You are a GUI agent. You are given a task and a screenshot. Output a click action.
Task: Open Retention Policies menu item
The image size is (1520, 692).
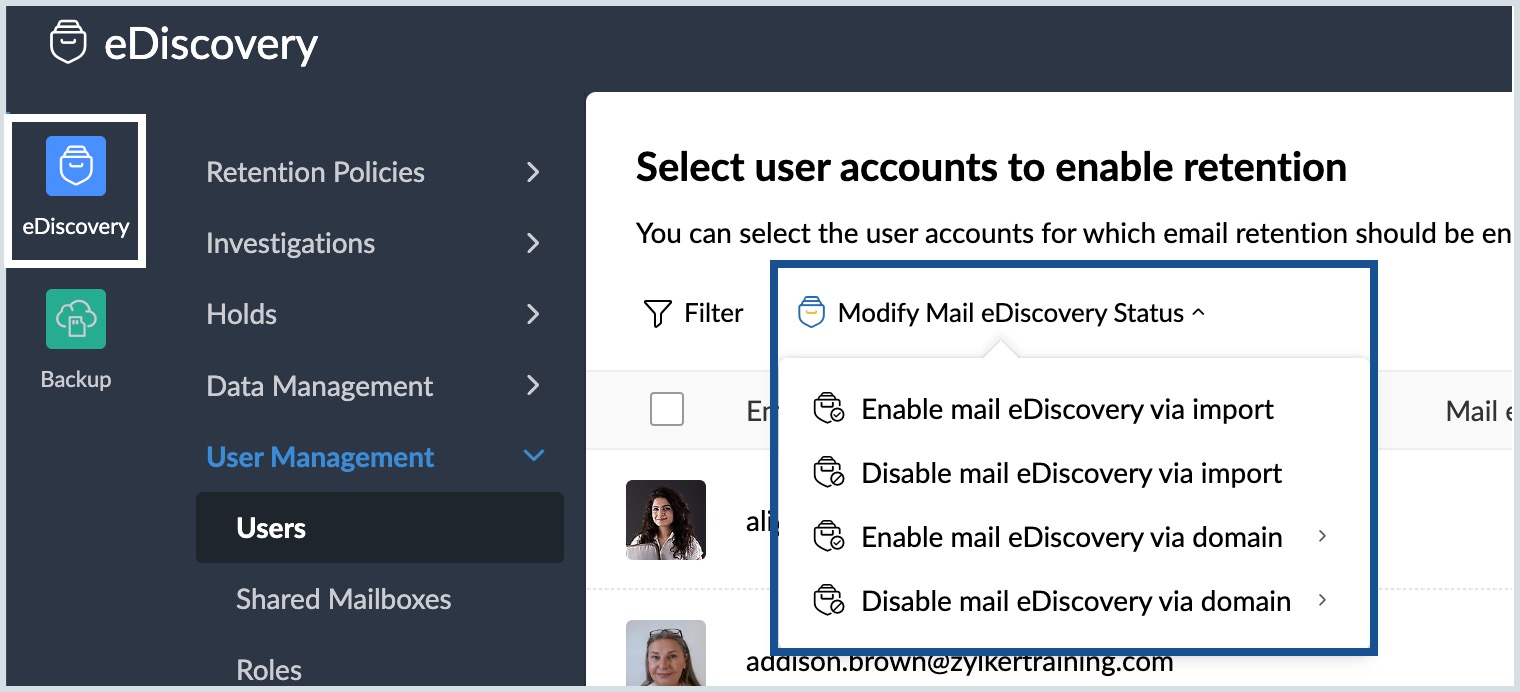pos(315,172)
